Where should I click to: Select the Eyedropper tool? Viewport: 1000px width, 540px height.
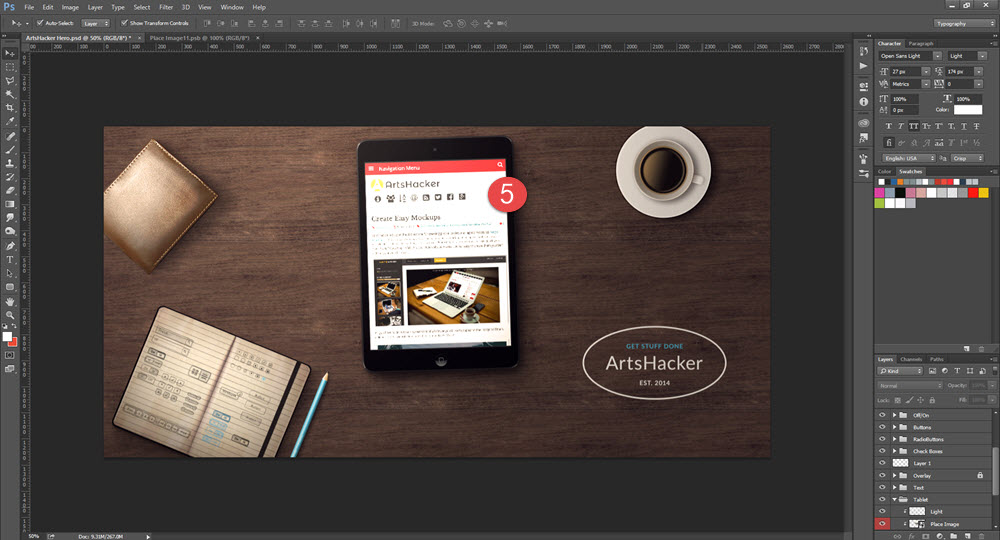click(10, 121)
